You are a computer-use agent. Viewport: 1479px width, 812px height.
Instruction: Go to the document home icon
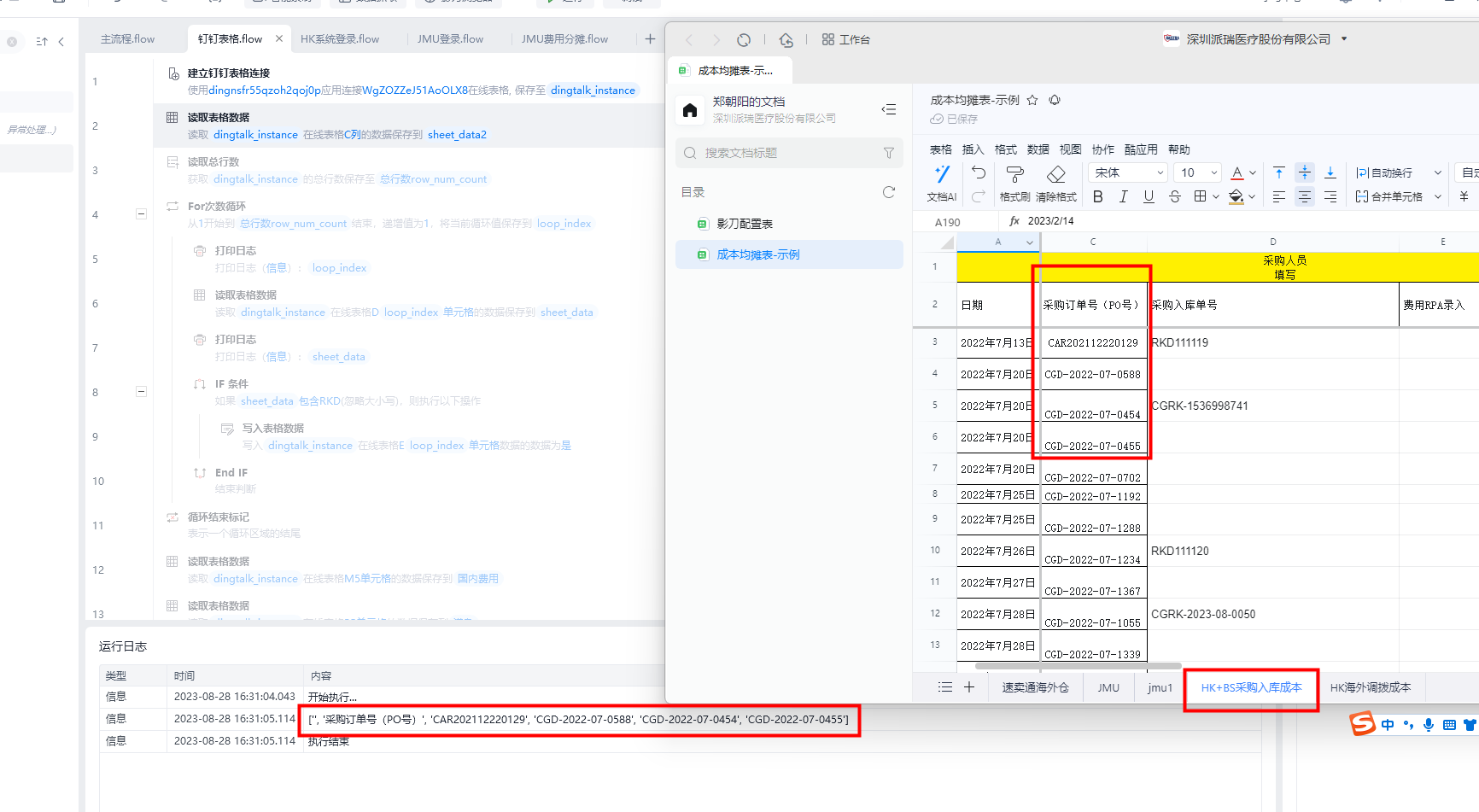click(690, 109)
